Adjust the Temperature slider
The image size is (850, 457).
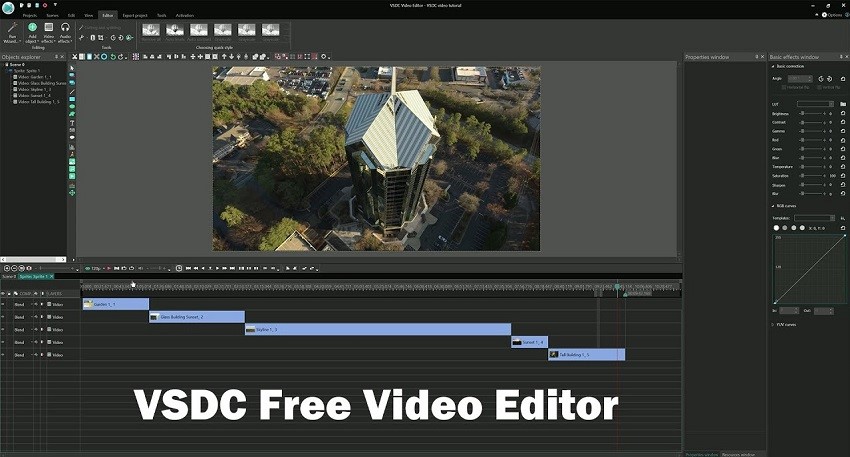(812, 167)
